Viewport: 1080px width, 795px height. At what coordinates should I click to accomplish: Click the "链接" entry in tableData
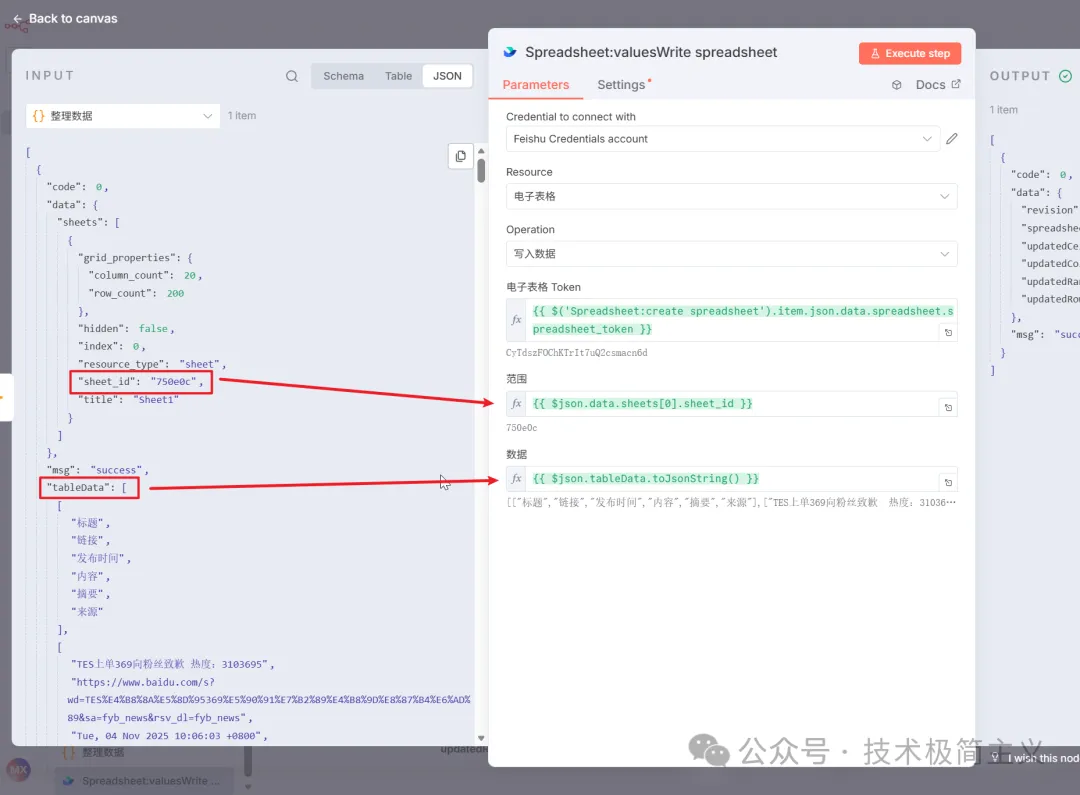[x=90, y=540]
